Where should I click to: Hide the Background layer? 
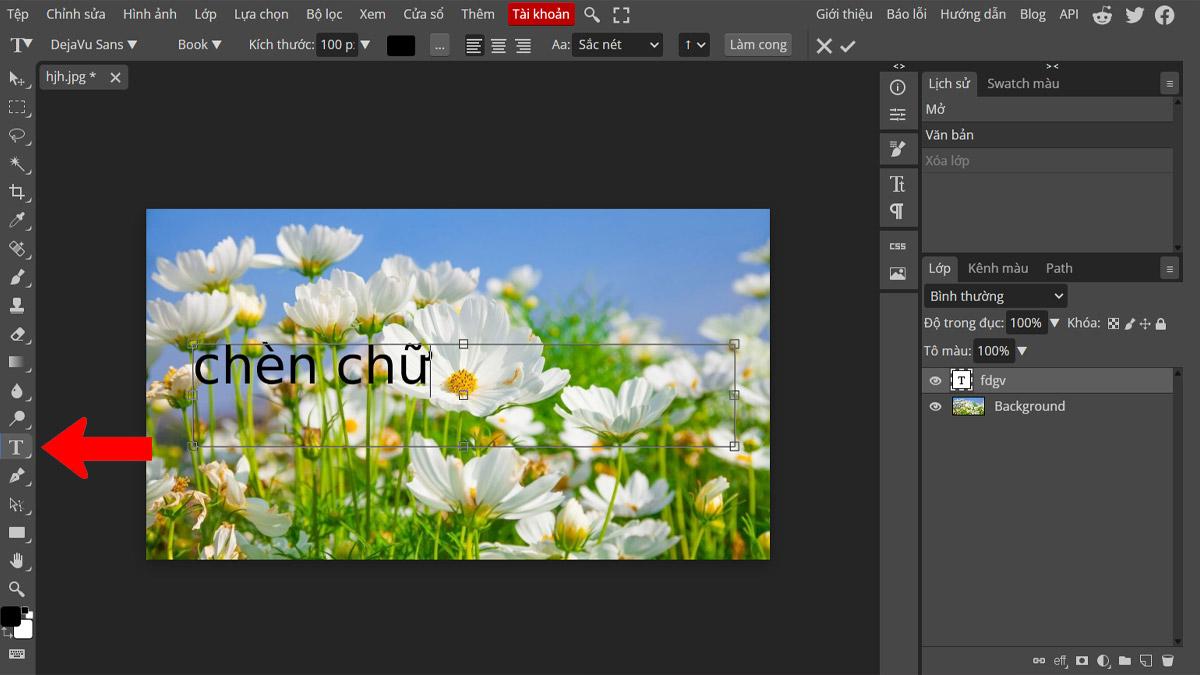coord(935,407)
